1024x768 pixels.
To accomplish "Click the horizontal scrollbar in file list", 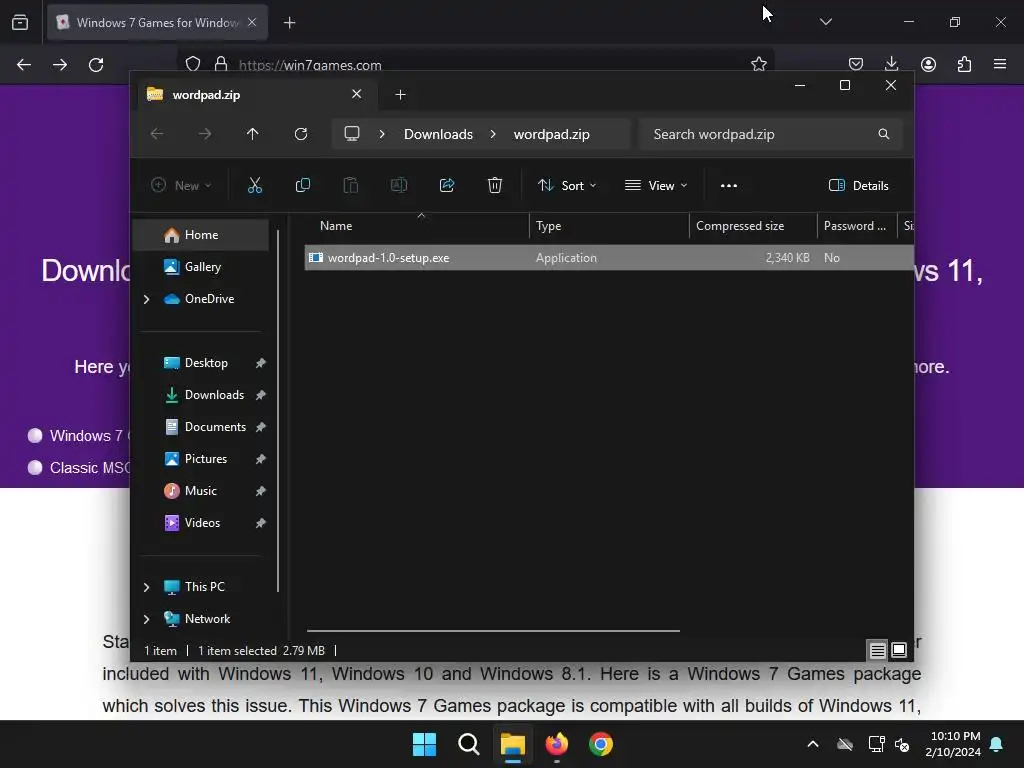I will 493,631.
